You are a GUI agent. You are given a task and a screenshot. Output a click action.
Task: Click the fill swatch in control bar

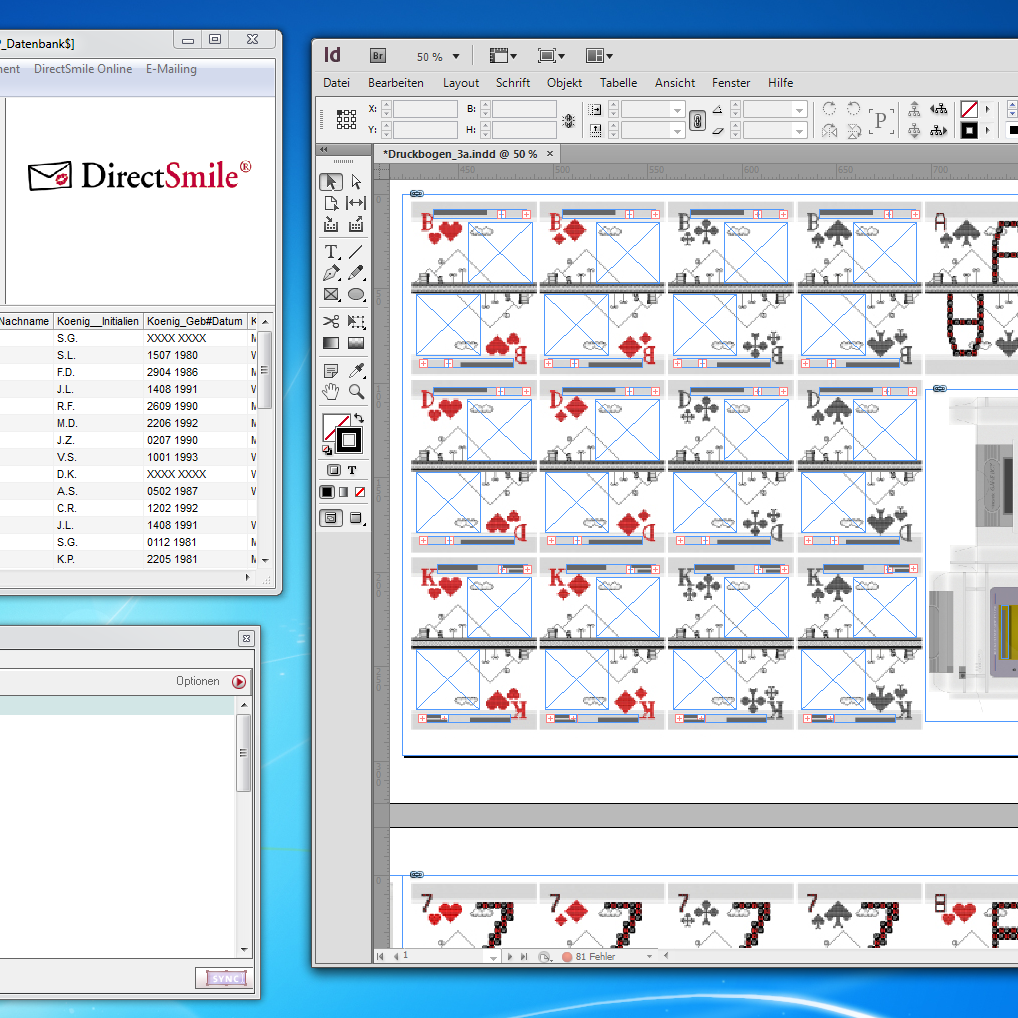969,109
